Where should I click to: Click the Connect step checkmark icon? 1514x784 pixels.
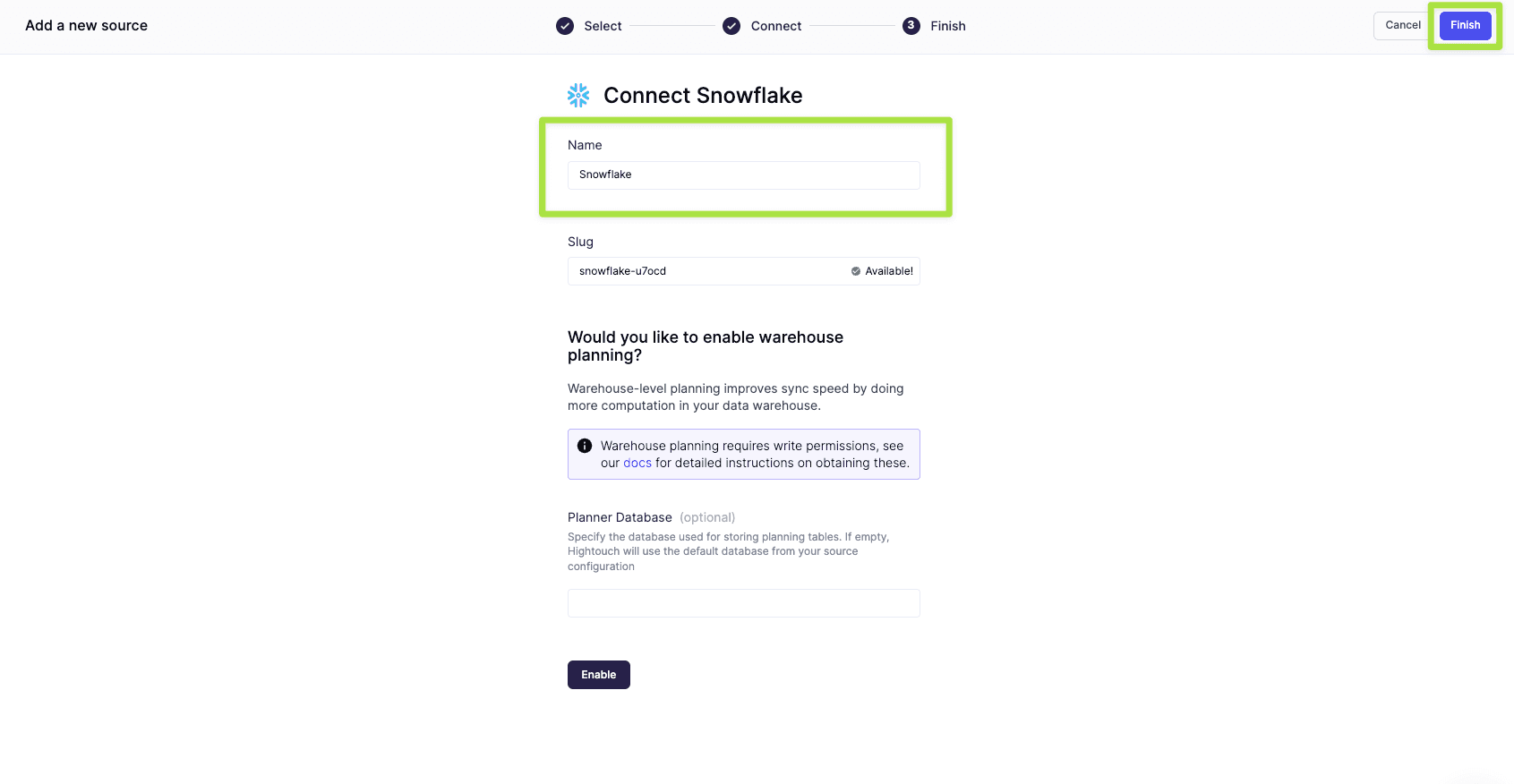731,26
